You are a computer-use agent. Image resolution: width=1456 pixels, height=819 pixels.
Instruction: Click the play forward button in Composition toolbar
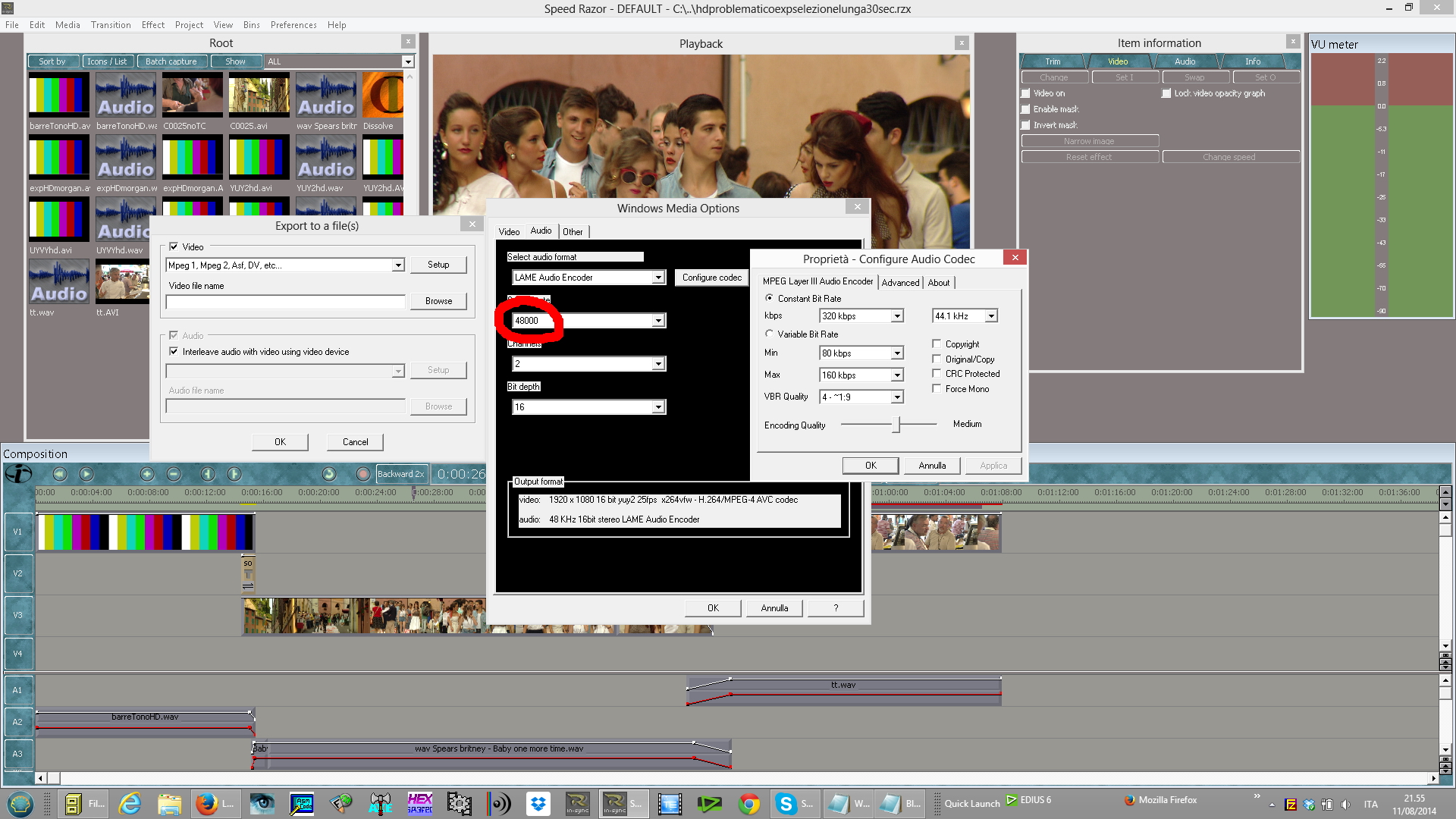[x=86, y=474]
